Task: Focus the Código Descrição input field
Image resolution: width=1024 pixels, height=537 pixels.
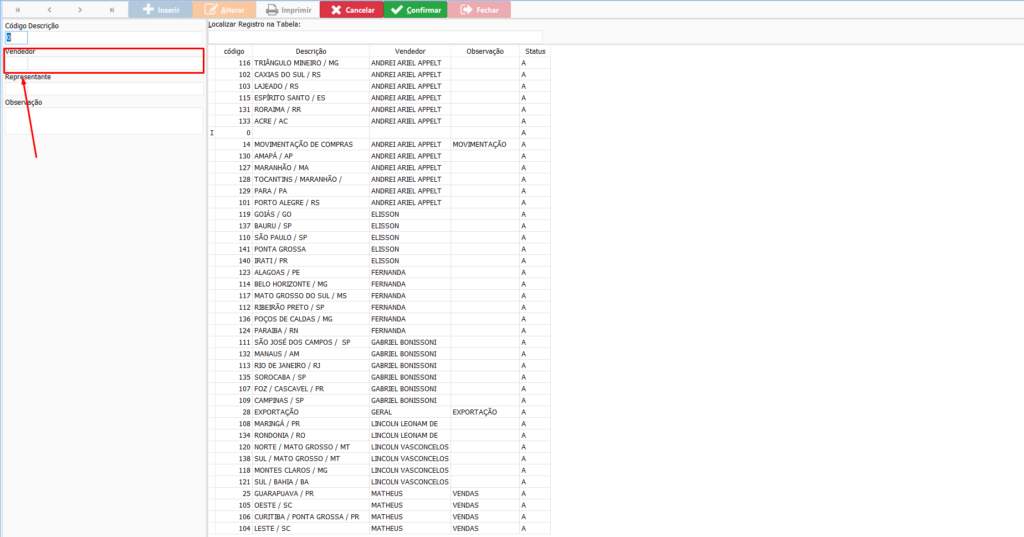Action: 17,38
